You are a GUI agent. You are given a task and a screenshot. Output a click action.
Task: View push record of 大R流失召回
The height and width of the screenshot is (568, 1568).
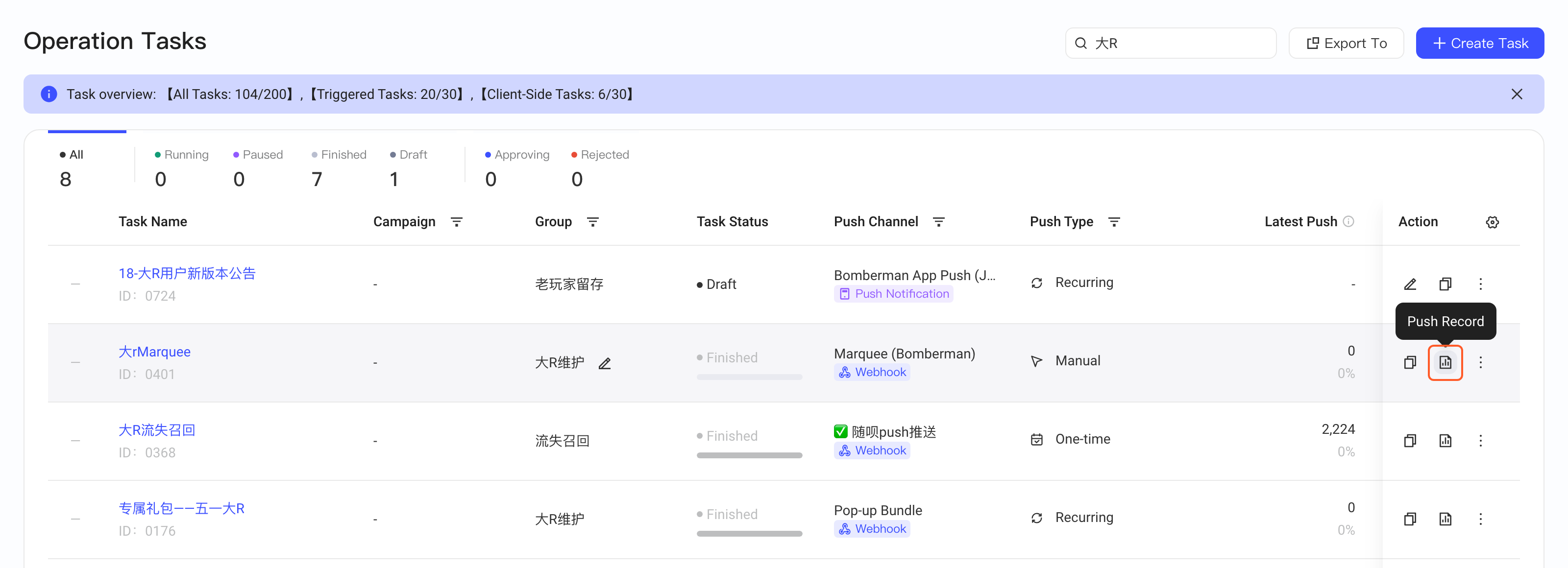click(x=1445, y=440)
